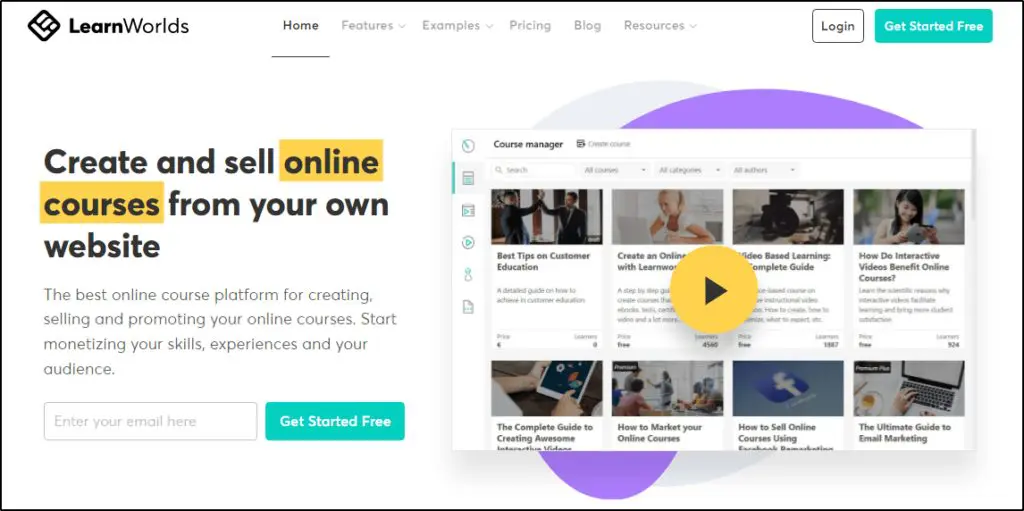Open the All courses filter dropdown
The image size is (1024, 511).
coord(615,170)
